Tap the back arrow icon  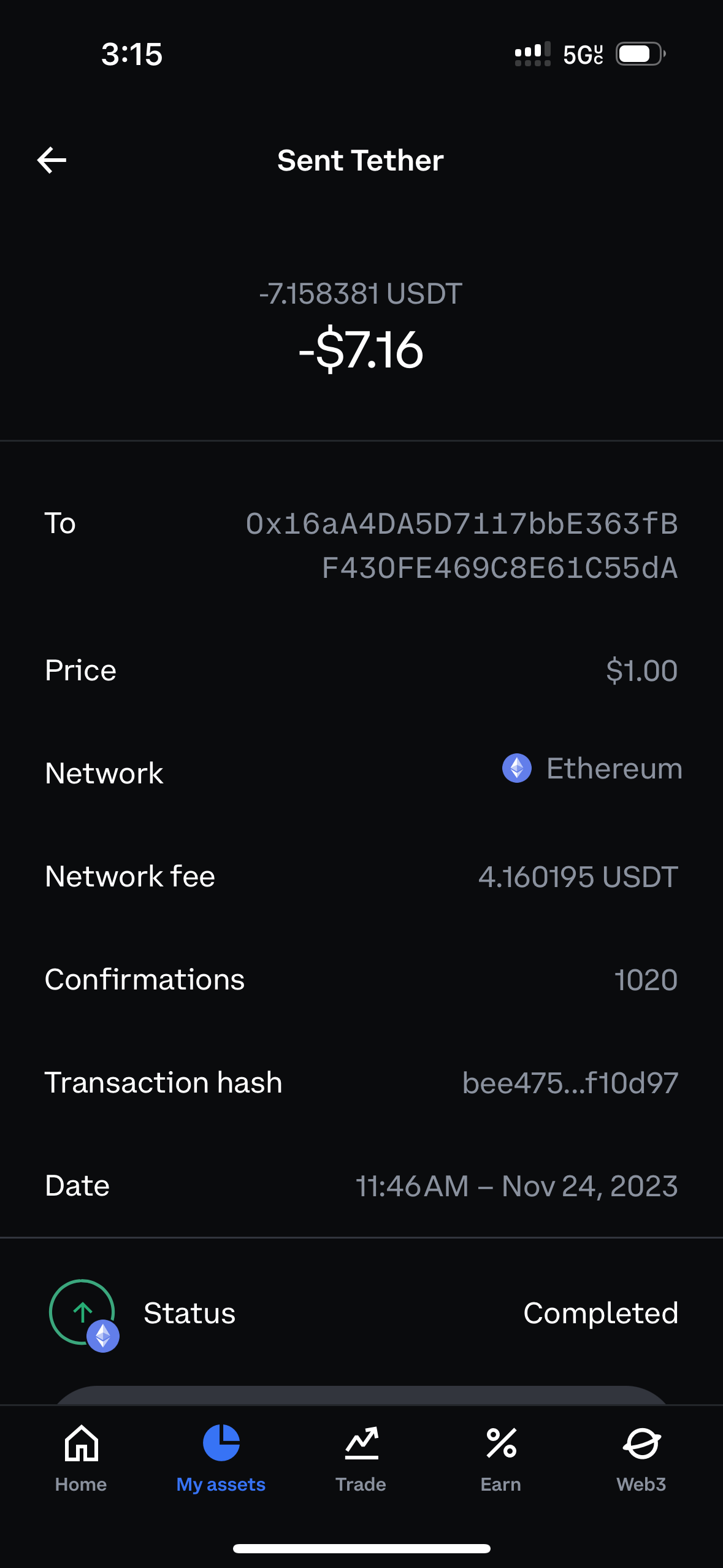52,161
